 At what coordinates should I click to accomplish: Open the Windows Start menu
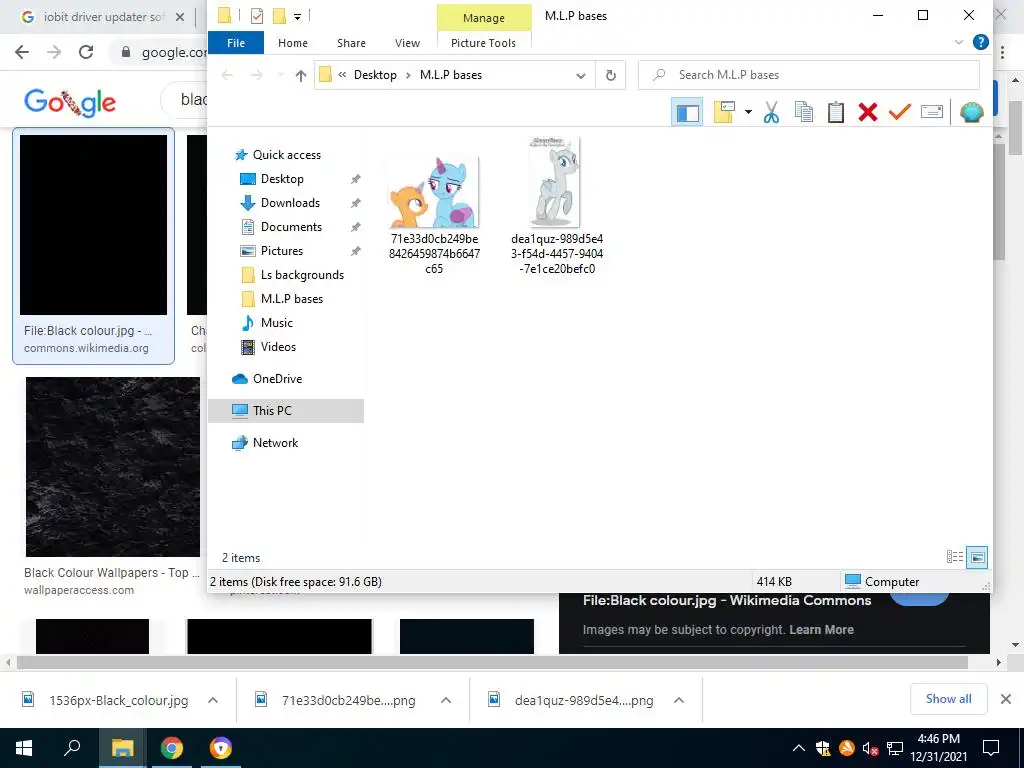point(24,748)
